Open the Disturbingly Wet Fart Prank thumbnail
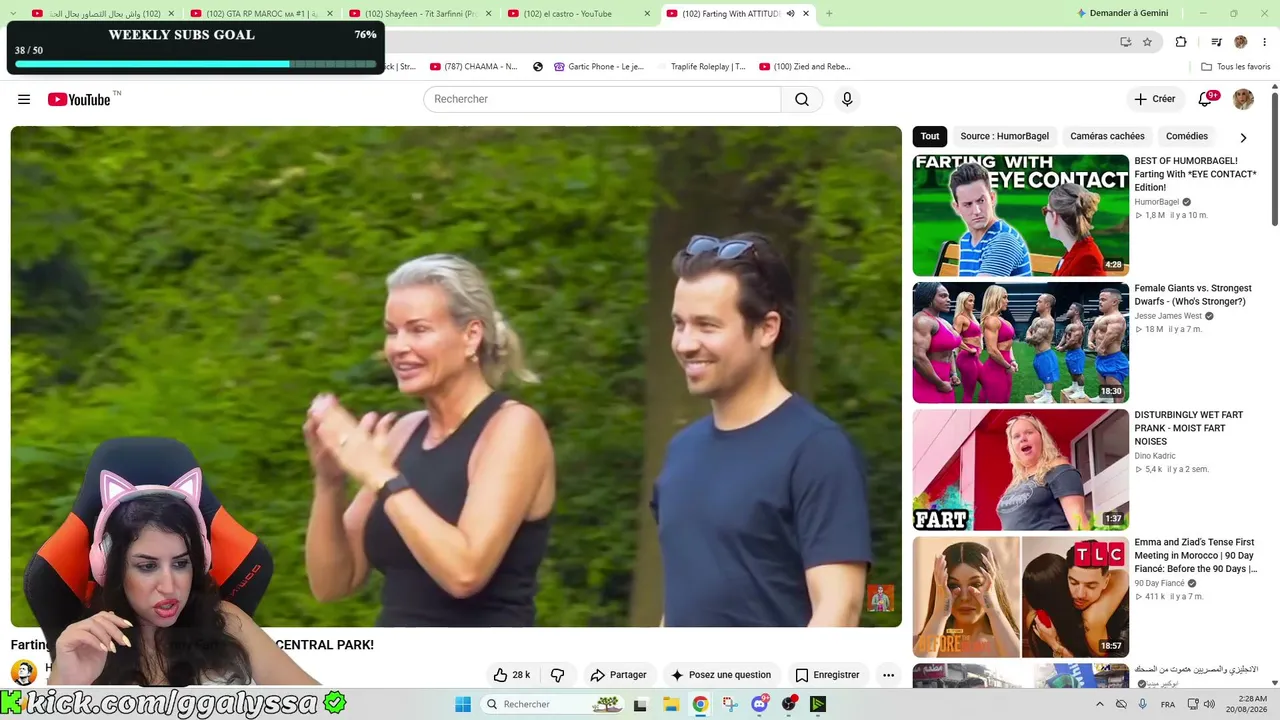Screen dimensions: 1280x720 click(x=1020, y=470)
